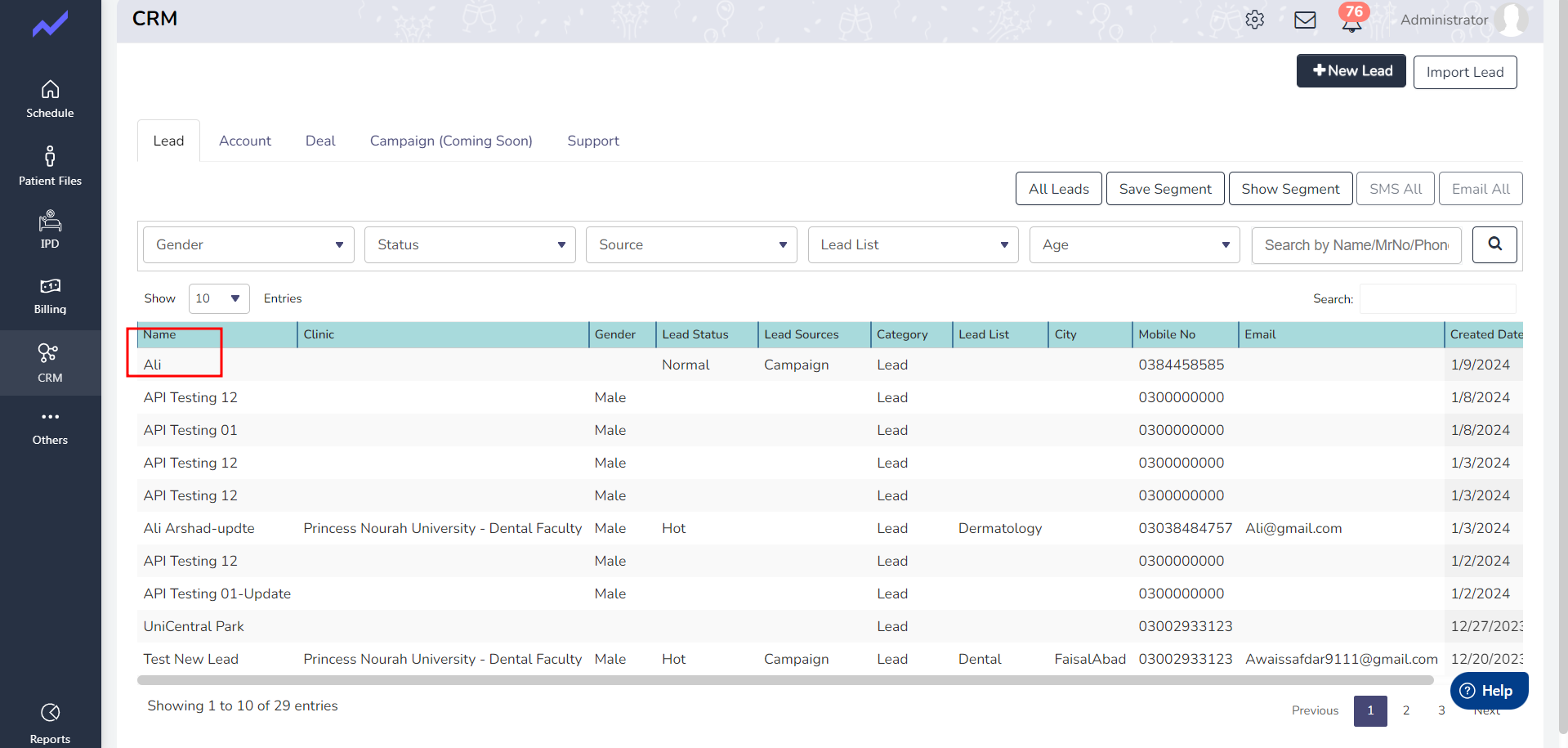Sort by Category column header

tap(911, 334)
